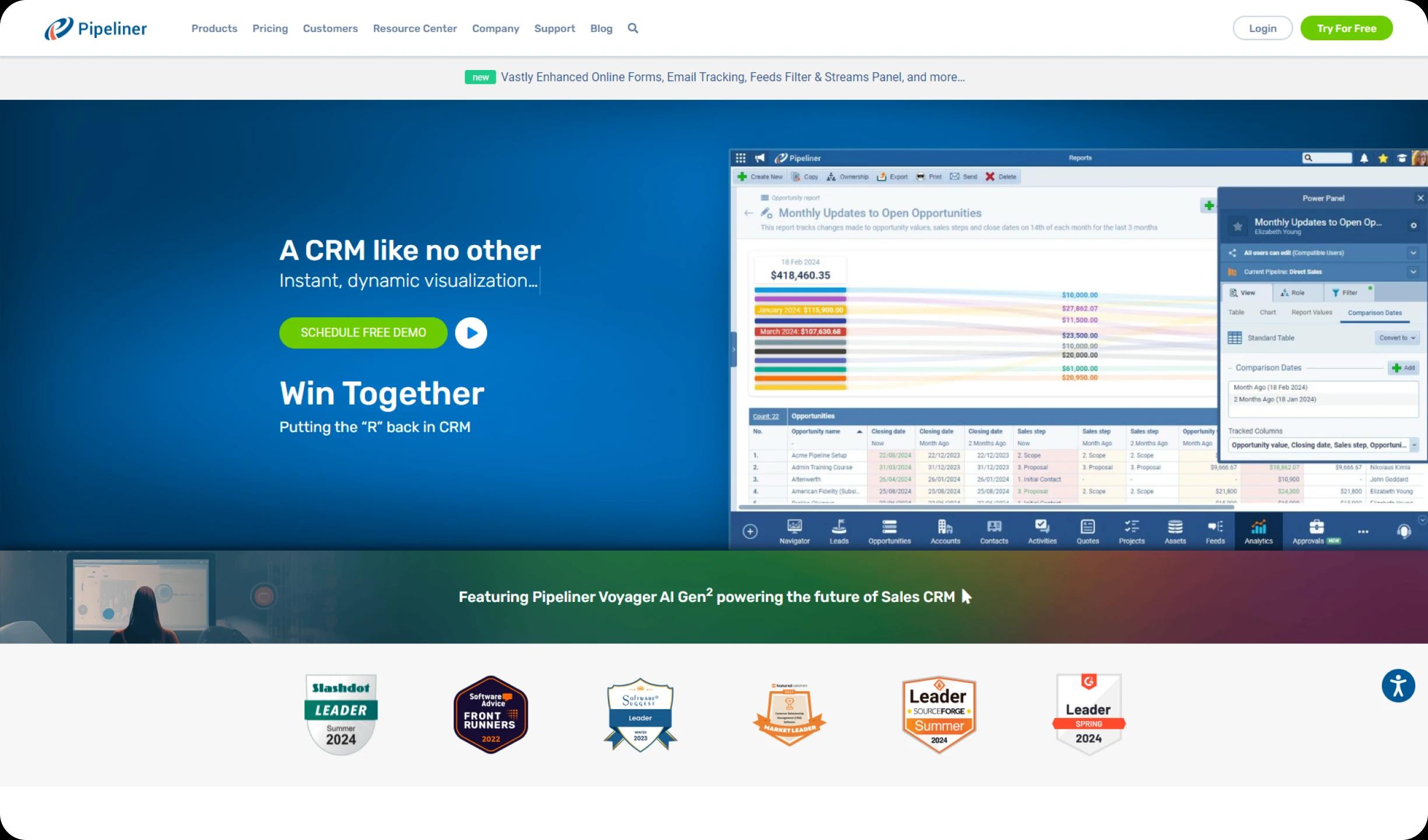Select the Table sub-tab
The image size is (1428, 840).
pyautogui.click(x=1236, y=313)
